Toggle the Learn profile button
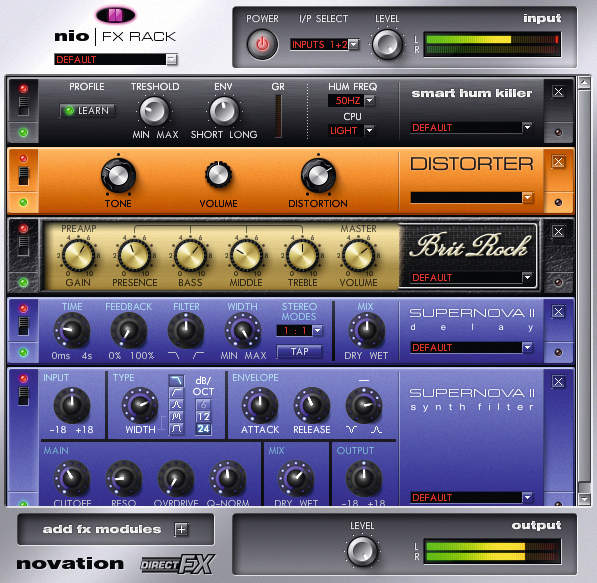 (87, 111)
